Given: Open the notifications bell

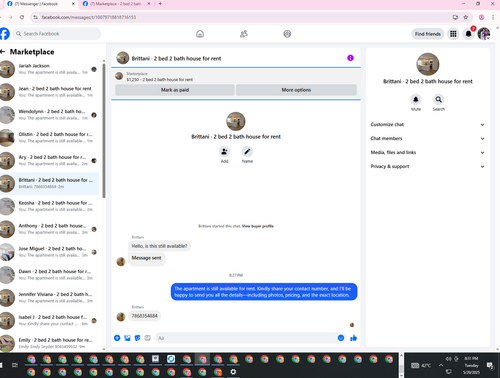Looking at the screenshot, I should [x=468, y=34].
